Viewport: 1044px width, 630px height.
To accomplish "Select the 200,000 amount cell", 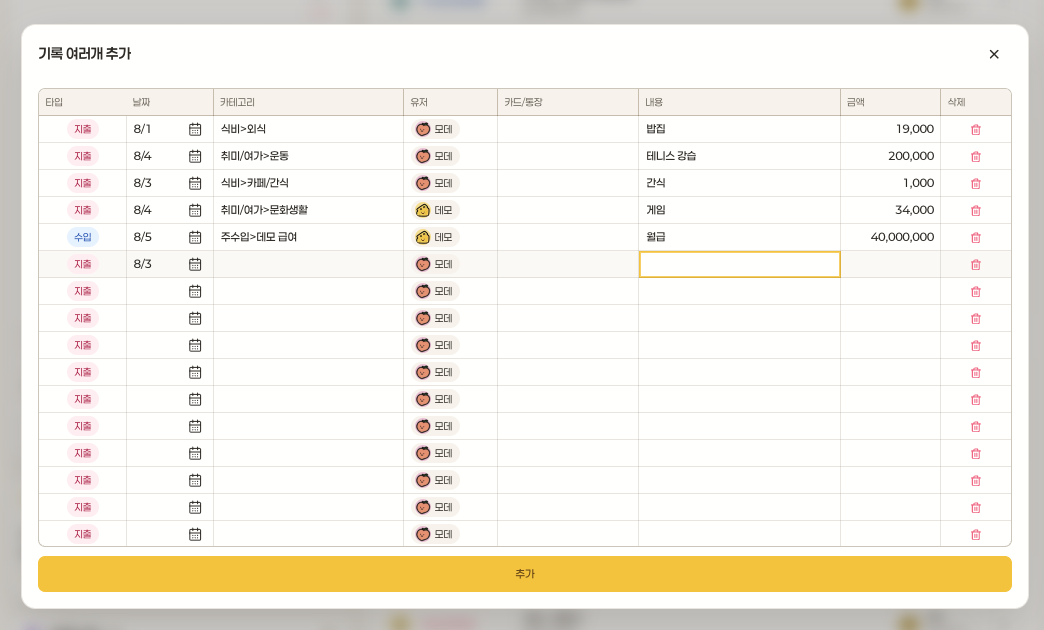I will pos(890,156).
